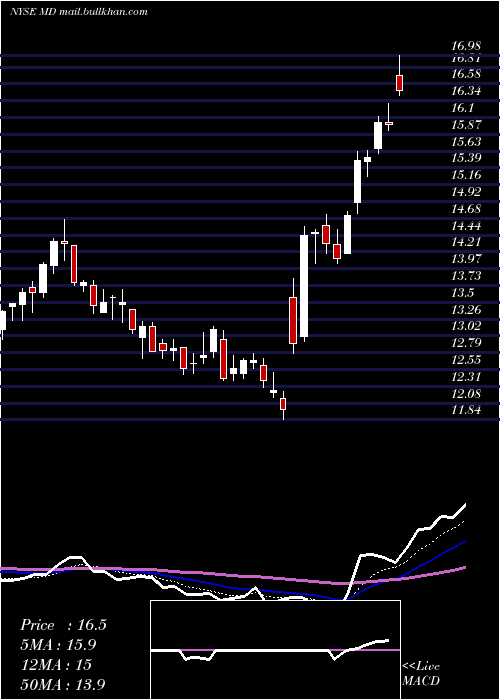
Task: Select the latest red candle near 16.5
Action: pos(400,83)
